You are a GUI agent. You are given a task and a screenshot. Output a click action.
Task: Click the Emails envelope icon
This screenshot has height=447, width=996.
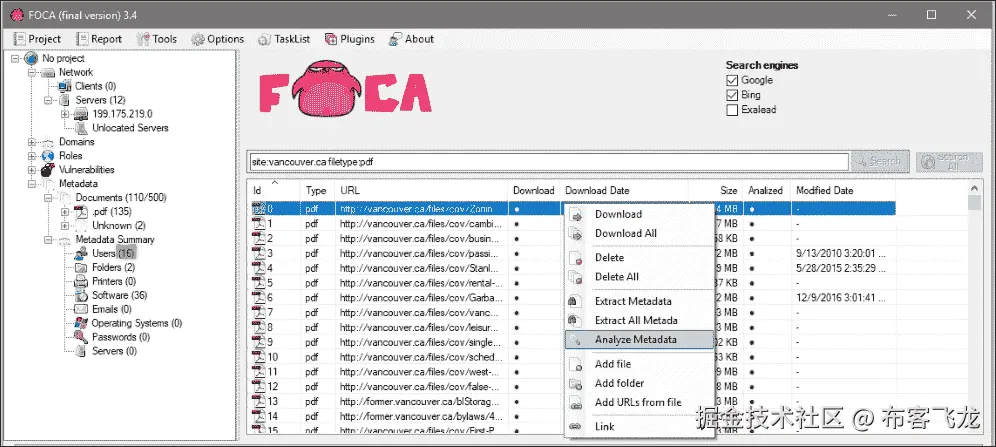[x=81, y=309]
